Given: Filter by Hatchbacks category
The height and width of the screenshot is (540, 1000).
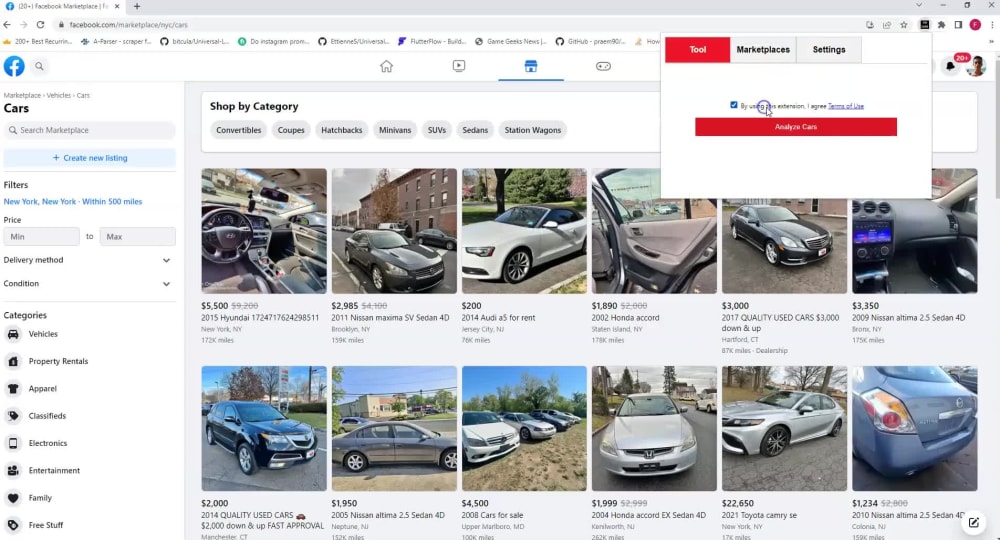Looking at the screenshot, I should [341, 130].
